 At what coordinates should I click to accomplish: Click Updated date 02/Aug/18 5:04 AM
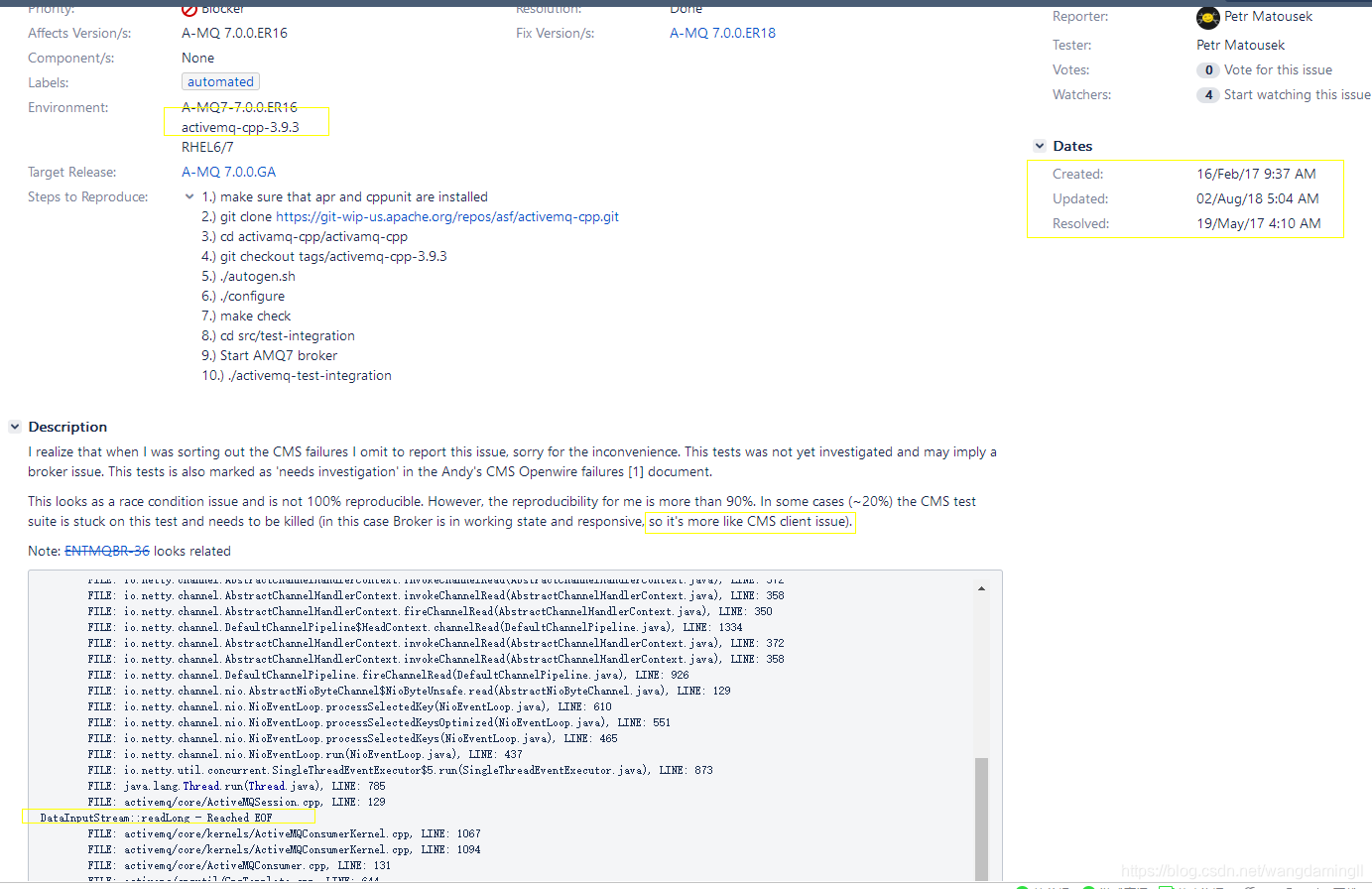click(1258, 198)
